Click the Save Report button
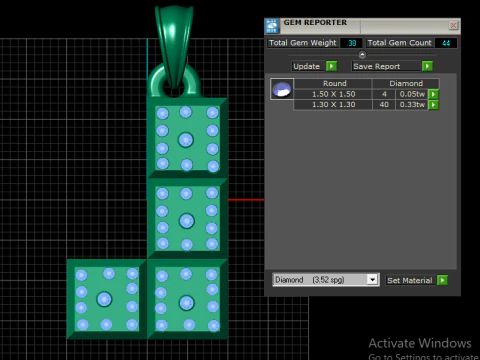 point(386,66)
